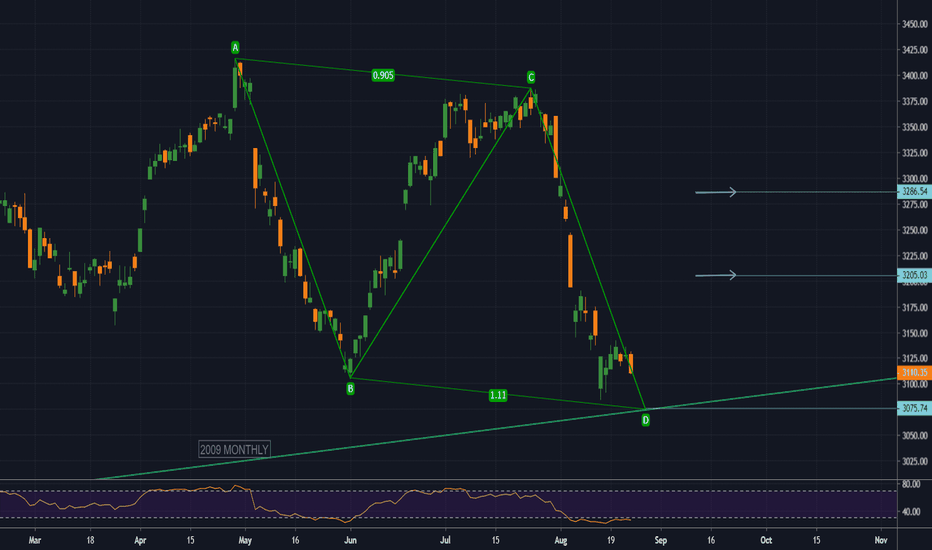This screenshot has height=550, width=932.
Task: Click the 3150.00 price scale value
Action: coord(915,333)
